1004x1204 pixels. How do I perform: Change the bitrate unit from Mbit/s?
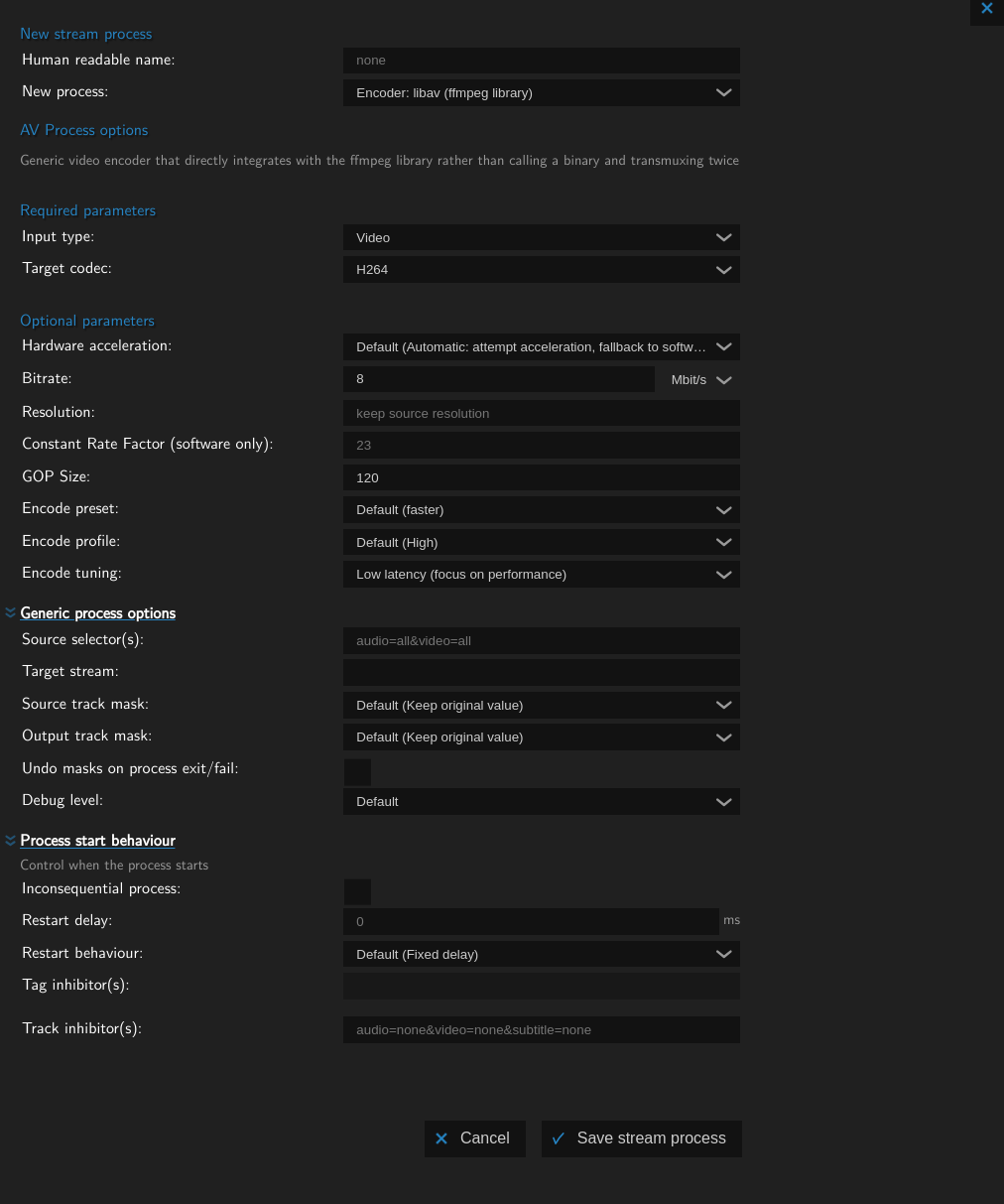click(700, 380)
